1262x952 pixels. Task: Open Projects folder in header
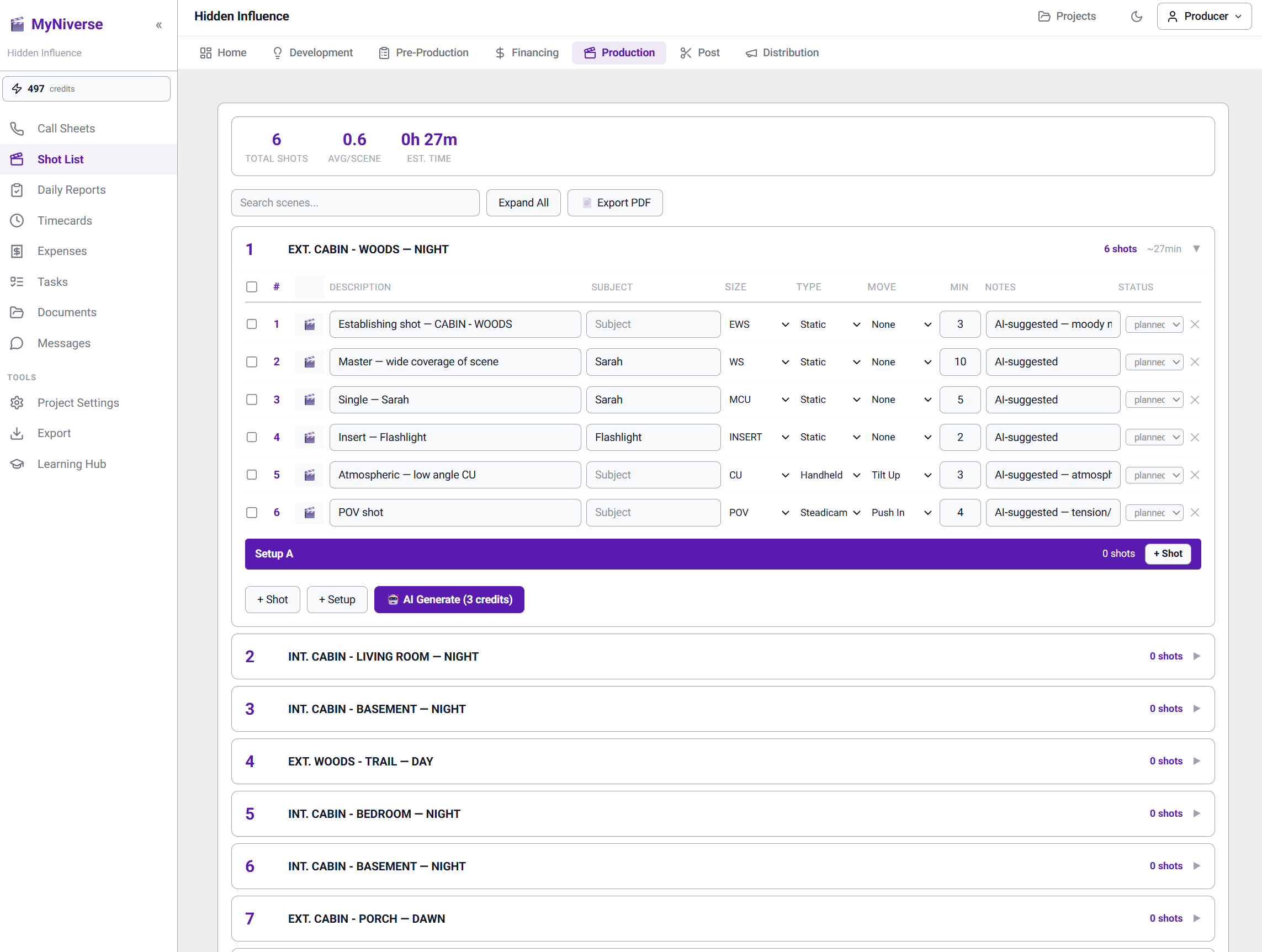(x=1067, y=17)
